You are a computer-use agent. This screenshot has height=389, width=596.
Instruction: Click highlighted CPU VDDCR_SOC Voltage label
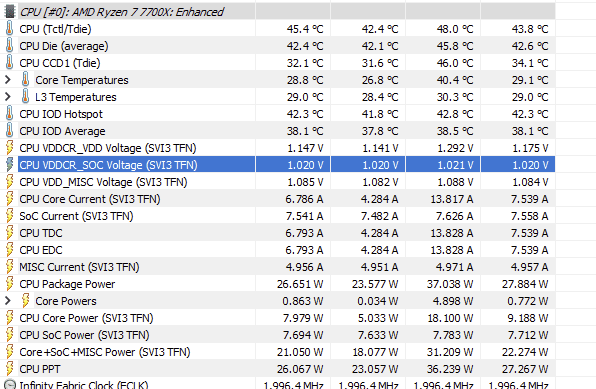pos(108,165)
